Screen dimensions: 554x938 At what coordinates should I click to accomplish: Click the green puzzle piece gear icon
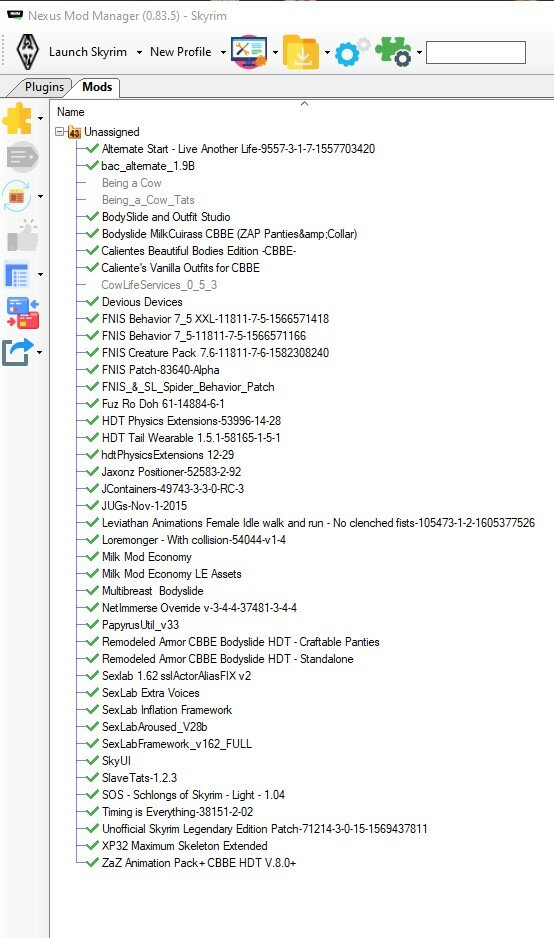pos(394,52)
